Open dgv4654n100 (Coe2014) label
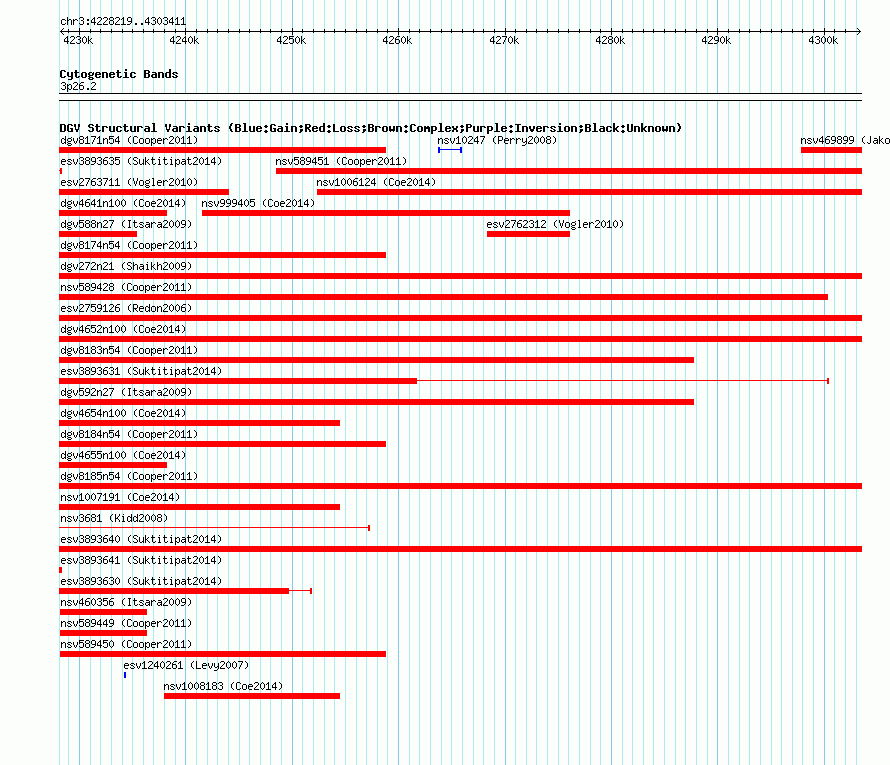Screen dimensions: 890x765 (x=123, y=413)
